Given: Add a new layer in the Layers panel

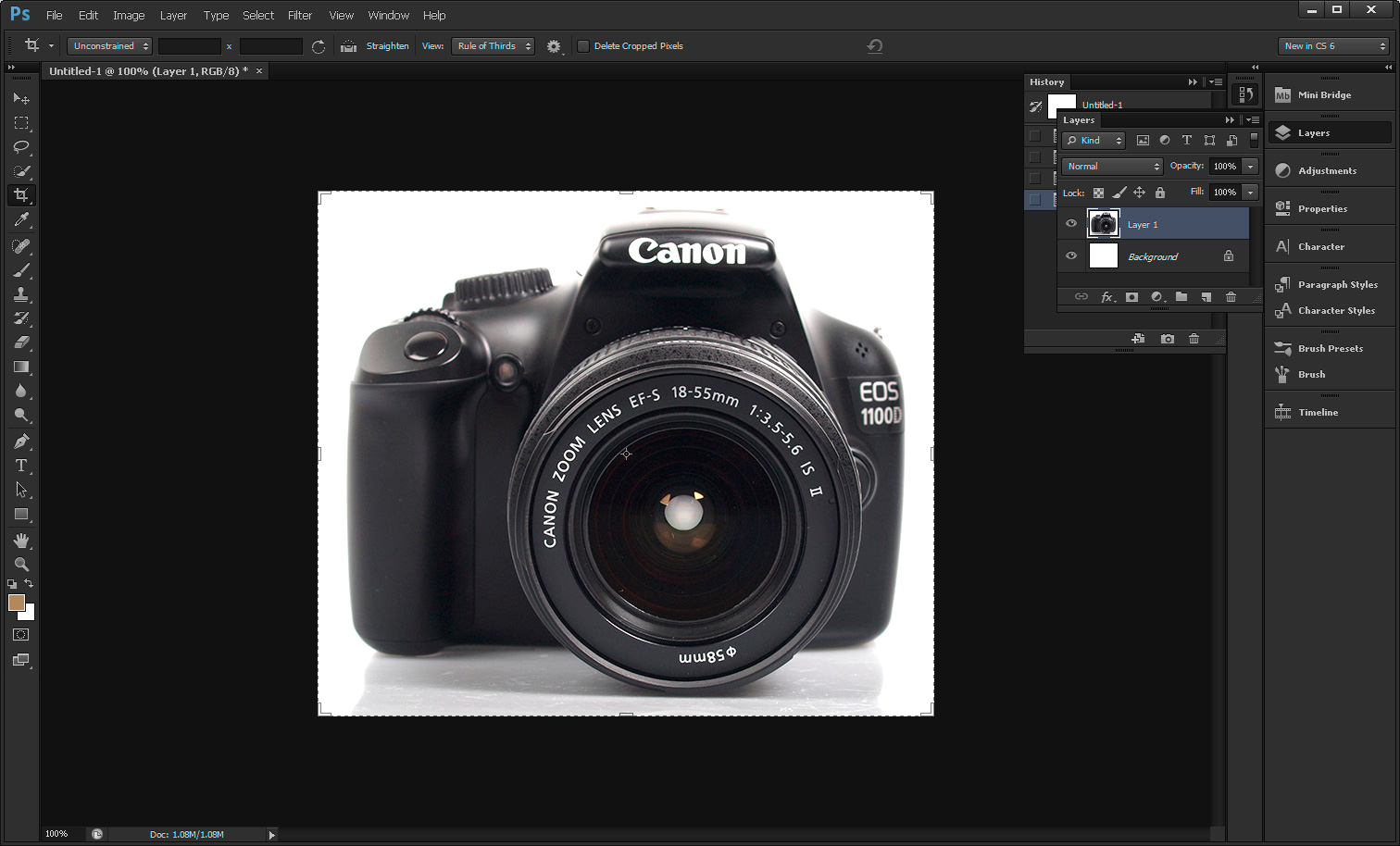Looking at the screenshot, I should pos(1206,297).
